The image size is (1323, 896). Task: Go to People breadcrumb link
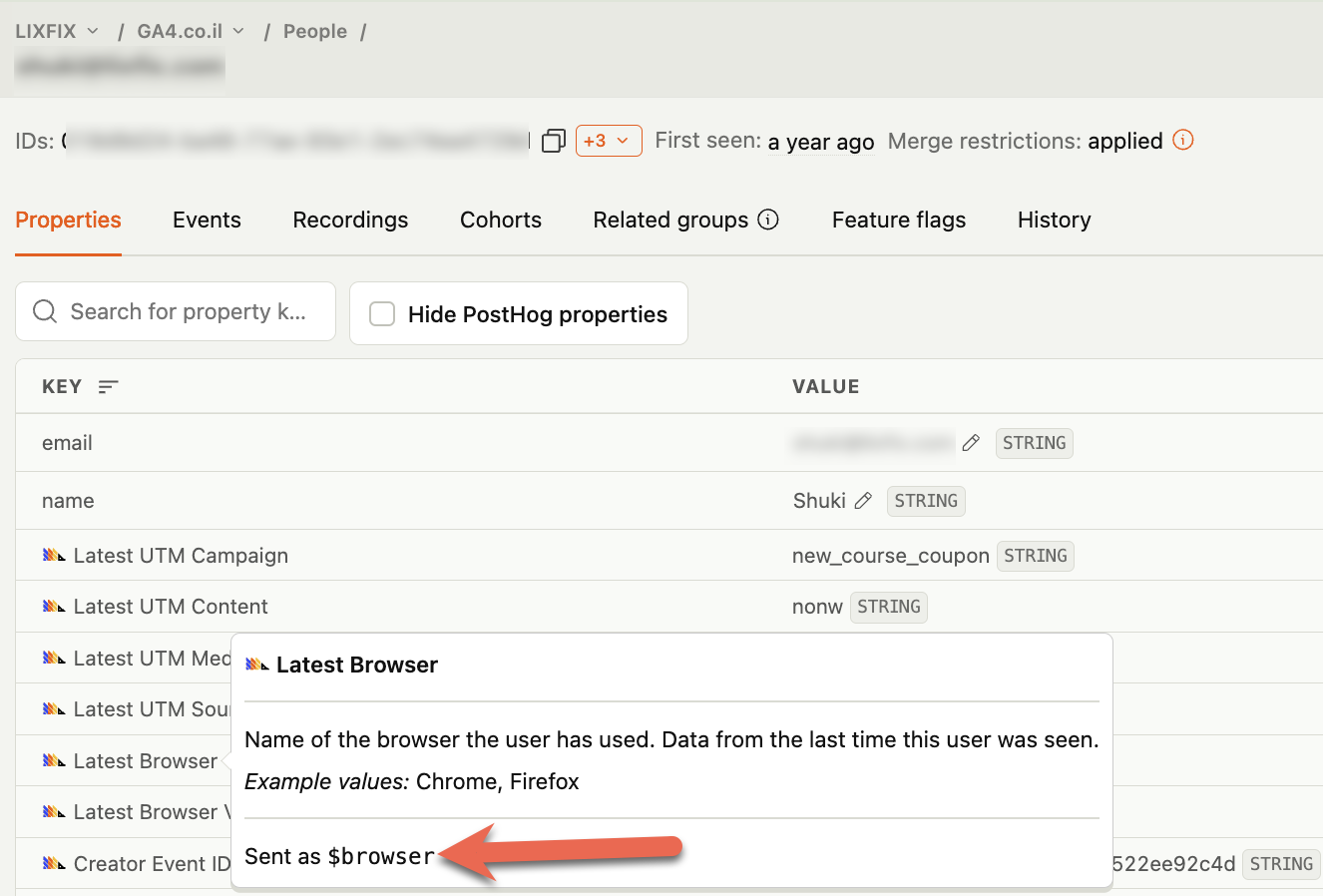point(315,31)
